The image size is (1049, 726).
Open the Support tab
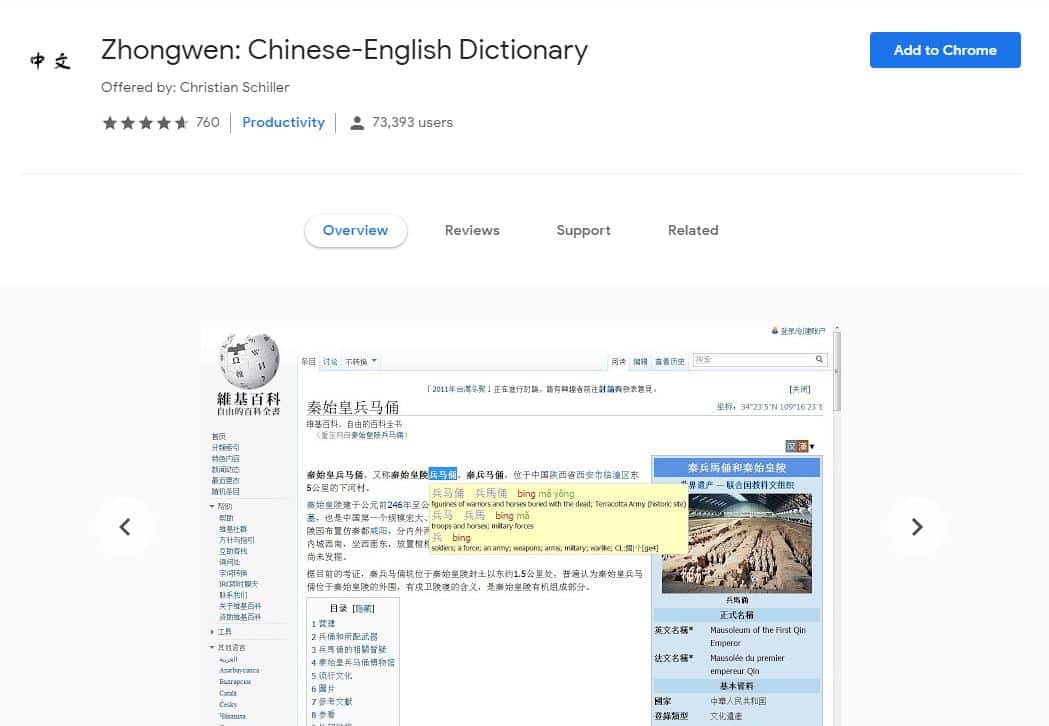coord(583,230)
